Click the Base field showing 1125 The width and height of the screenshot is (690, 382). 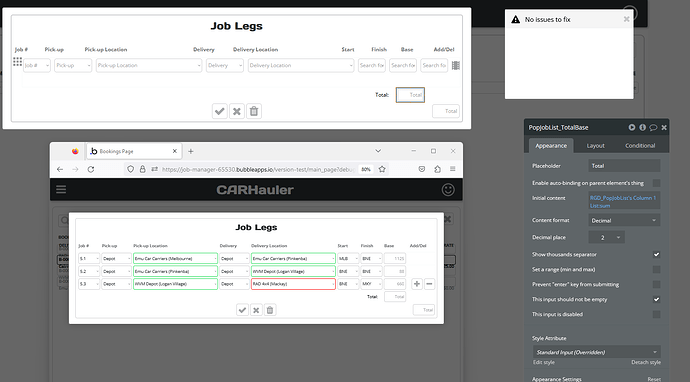(395, 258)
